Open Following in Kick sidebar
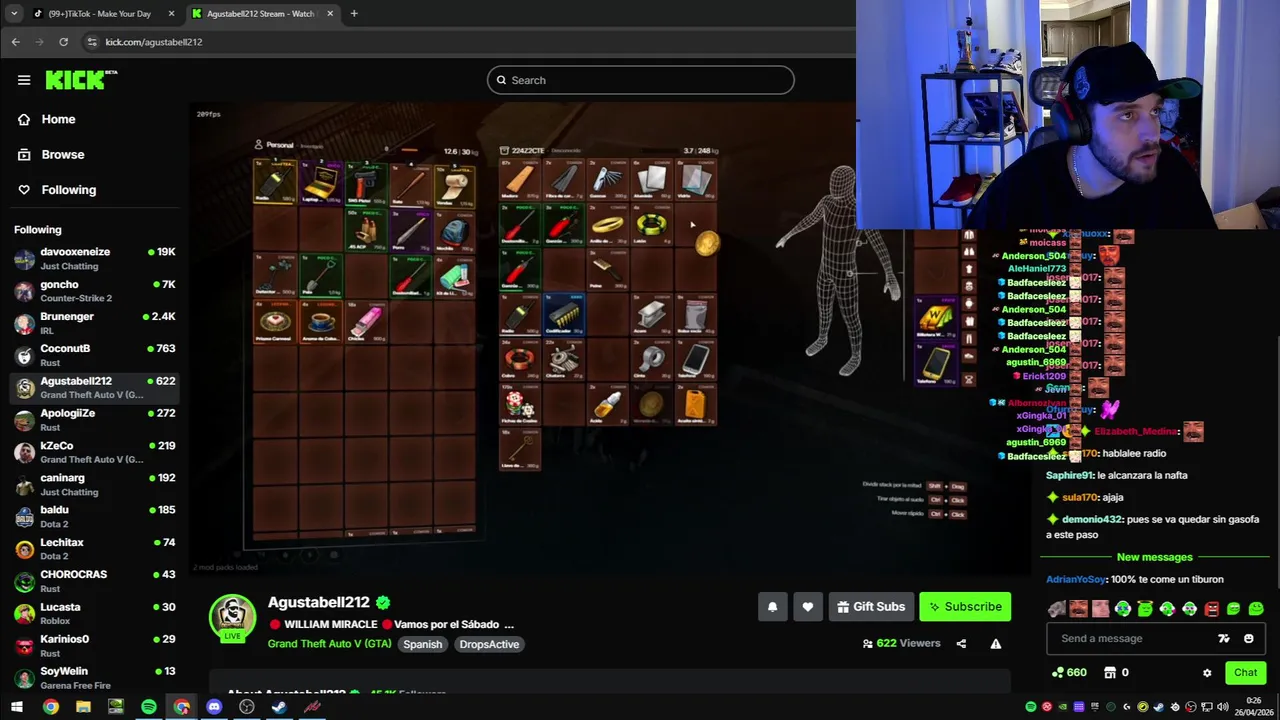 click(69, 190)
